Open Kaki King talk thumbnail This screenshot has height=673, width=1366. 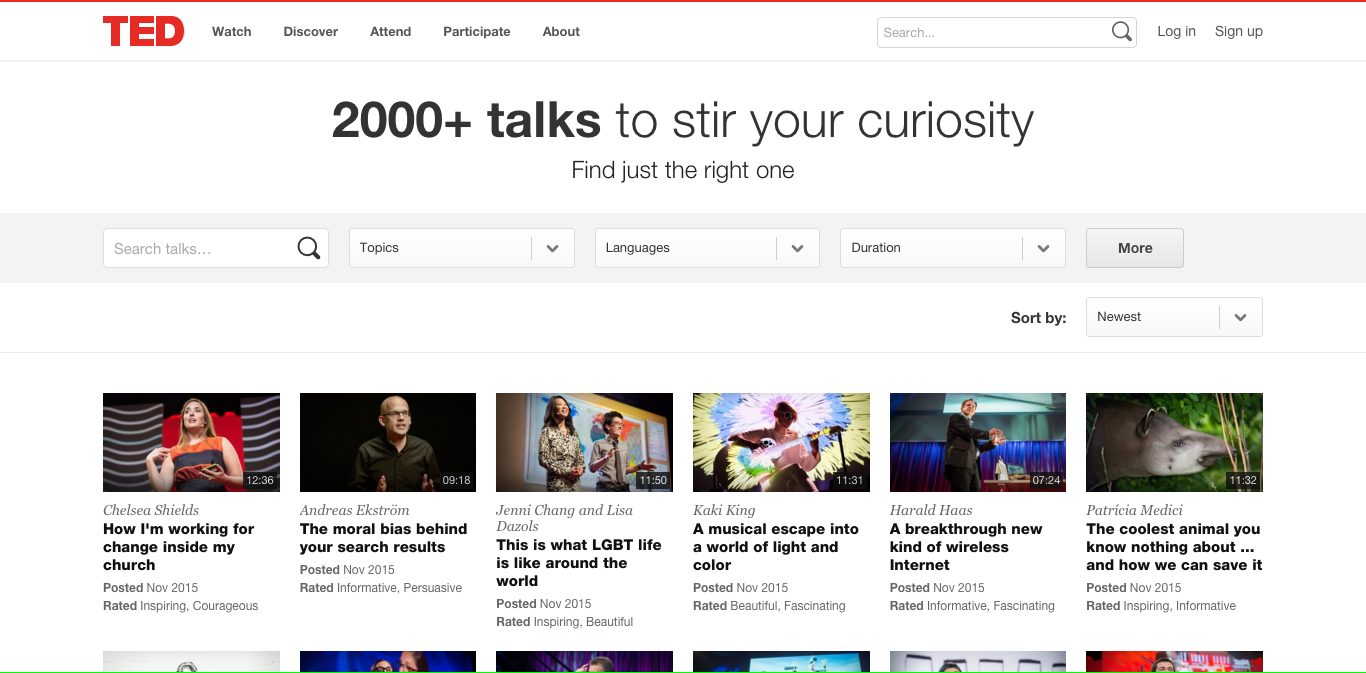(781, 442)
